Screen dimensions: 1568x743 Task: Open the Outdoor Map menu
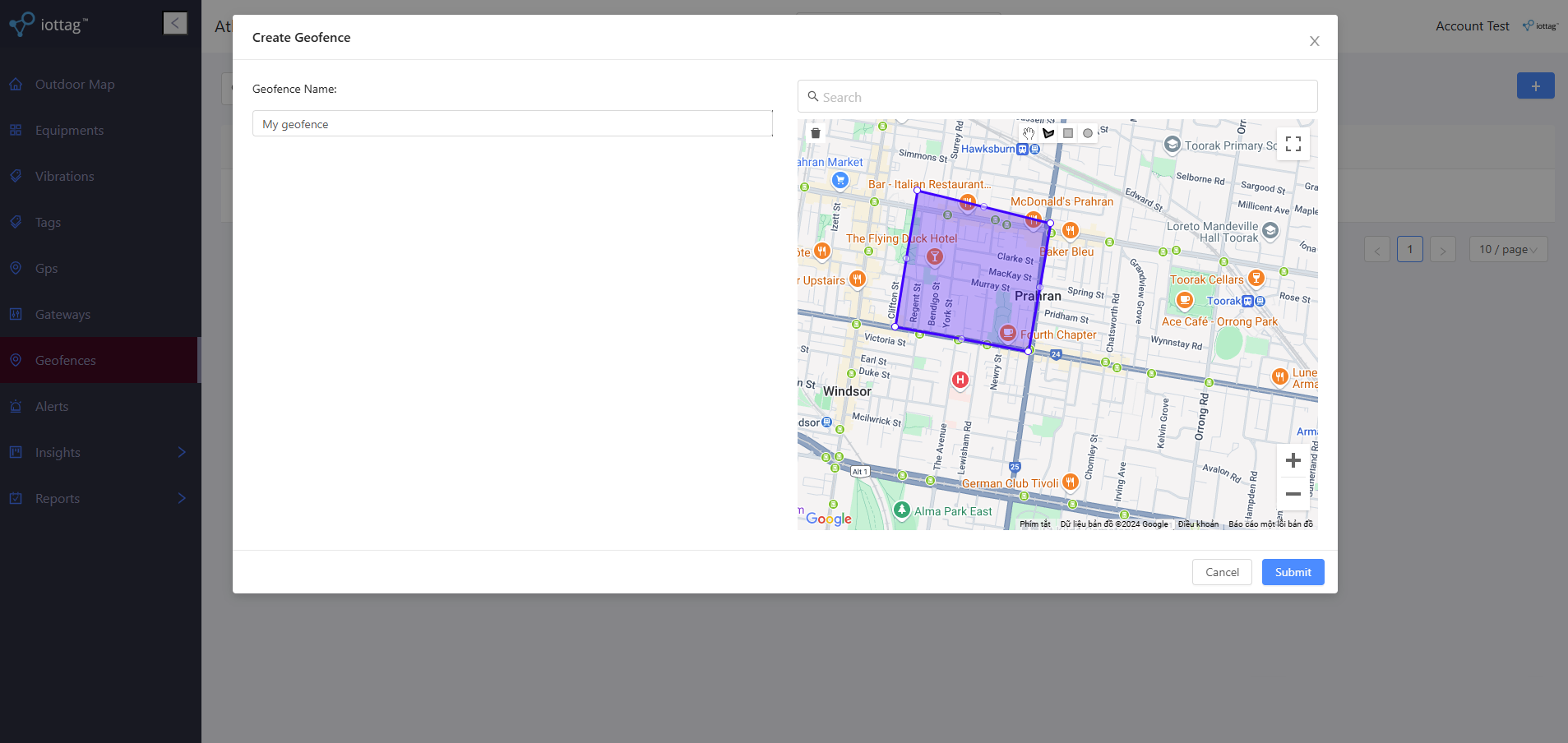[x=100, y=85]
